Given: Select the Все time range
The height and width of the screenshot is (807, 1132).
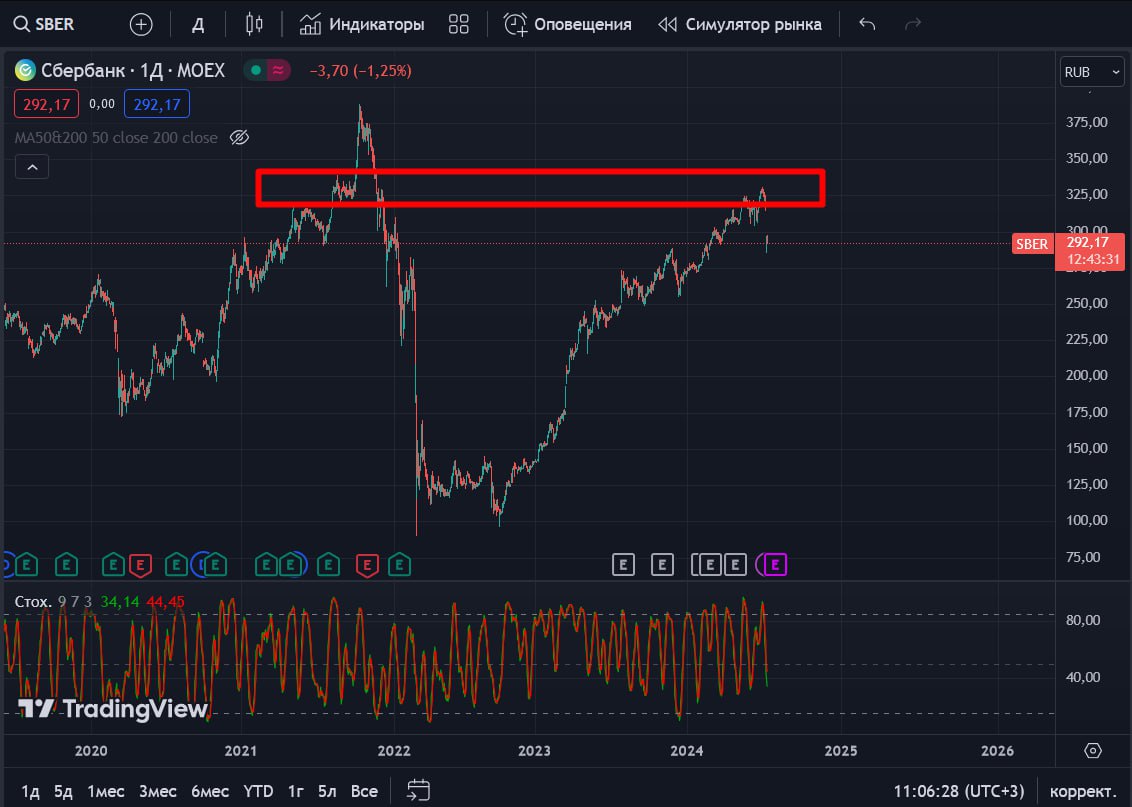Looking at the screenshot, I should [x=364, y=791].
